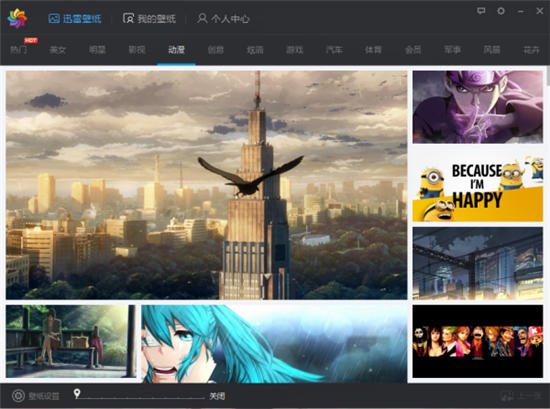This screenshot has width=550, height=409.
Task: Open the 迅雷壁纸 section
Action: click(75, 18)
